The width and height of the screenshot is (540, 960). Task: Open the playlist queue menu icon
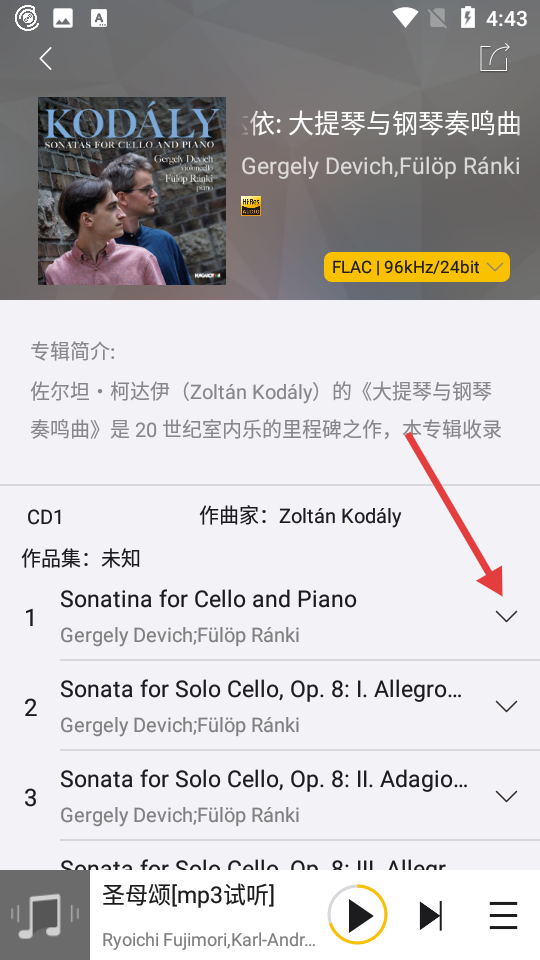point(504,916)
